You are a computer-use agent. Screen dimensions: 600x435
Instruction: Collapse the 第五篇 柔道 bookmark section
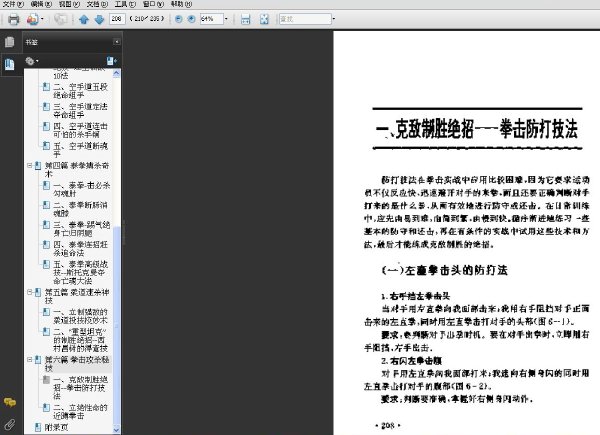coord(29,292)
